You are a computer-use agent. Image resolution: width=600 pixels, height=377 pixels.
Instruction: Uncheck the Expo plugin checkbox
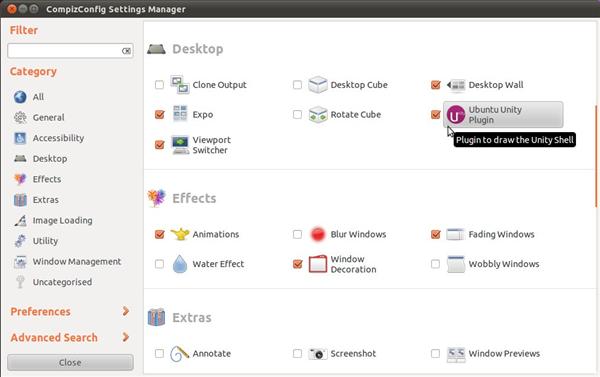(x=160, y=114)
